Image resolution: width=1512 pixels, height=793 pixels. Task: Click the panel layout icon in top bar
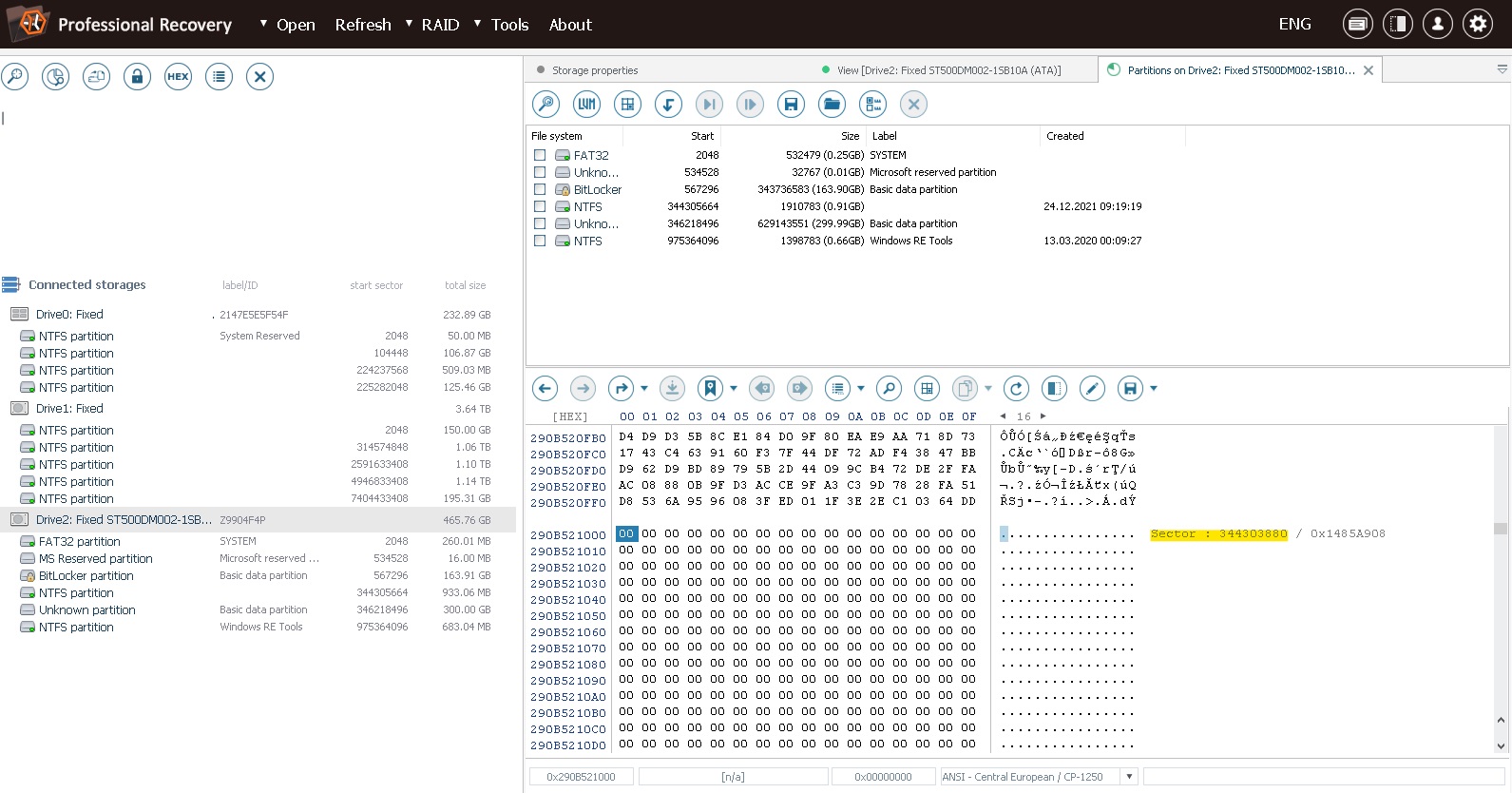coord(1398,25)
